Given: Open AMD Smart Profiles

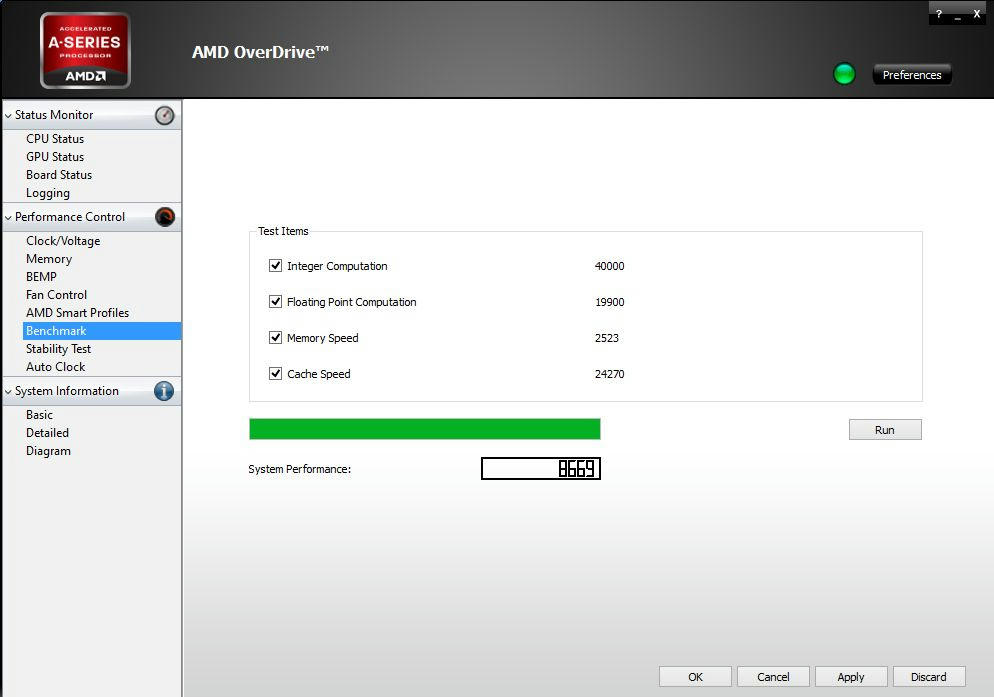Looking at the screenshot, I should tap(77, 313).
